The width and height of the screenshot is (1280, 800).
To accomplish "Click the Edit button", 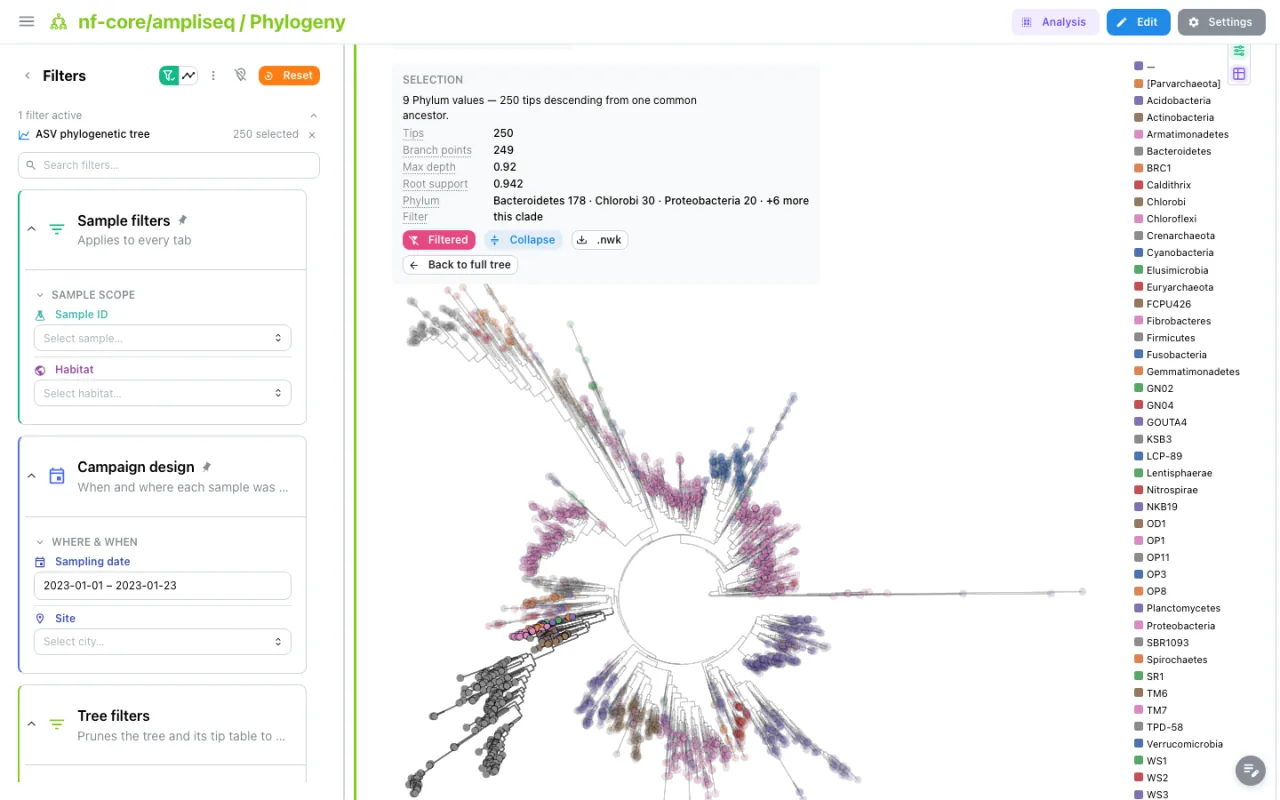I will [1138, 22].
